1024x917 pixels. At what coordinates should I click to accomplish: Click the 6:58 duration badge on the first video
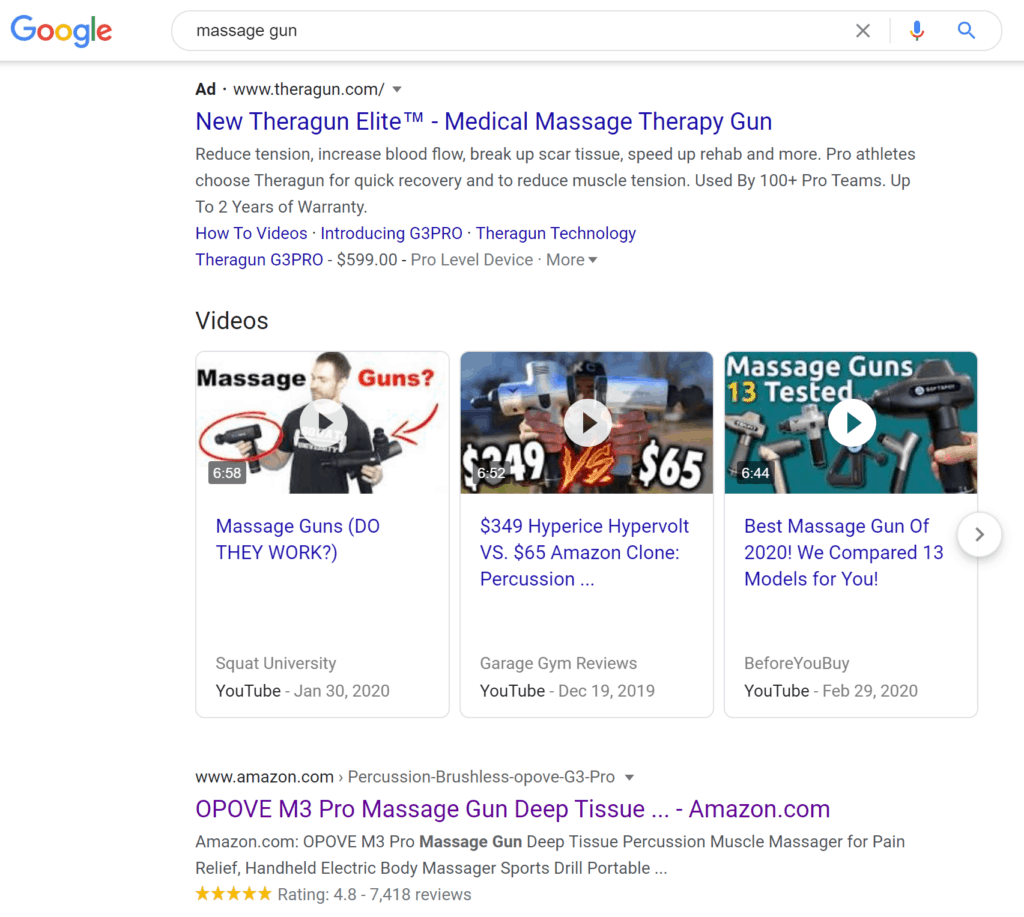coord(227,473)
